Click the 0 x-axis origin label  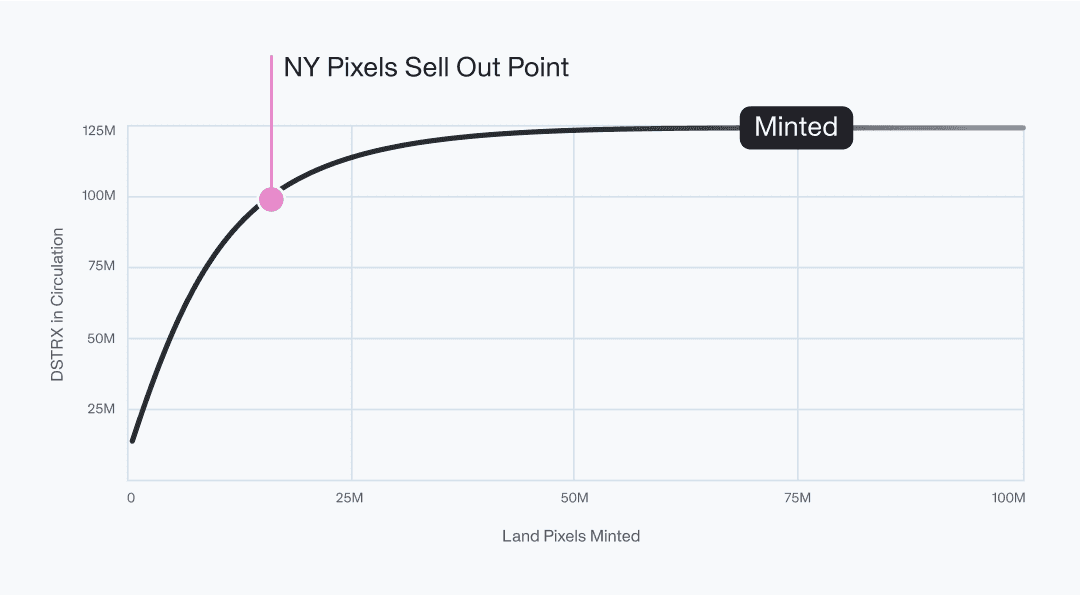[131, 498]
